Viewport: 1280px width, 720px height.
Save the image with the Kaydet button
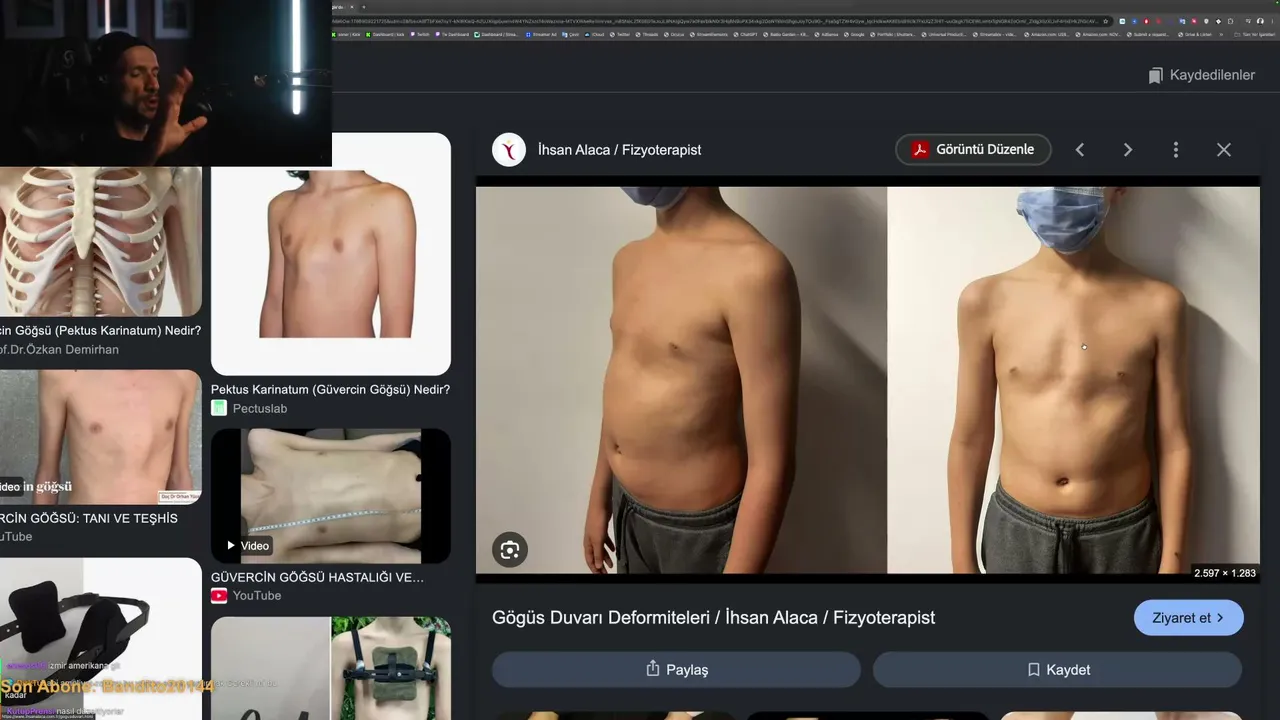(x=1058, y=670)
